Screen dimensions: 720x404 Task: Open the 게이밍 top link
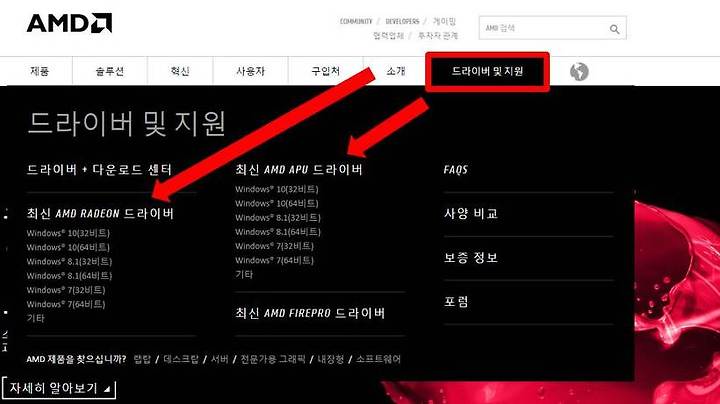tap(444, 22)
